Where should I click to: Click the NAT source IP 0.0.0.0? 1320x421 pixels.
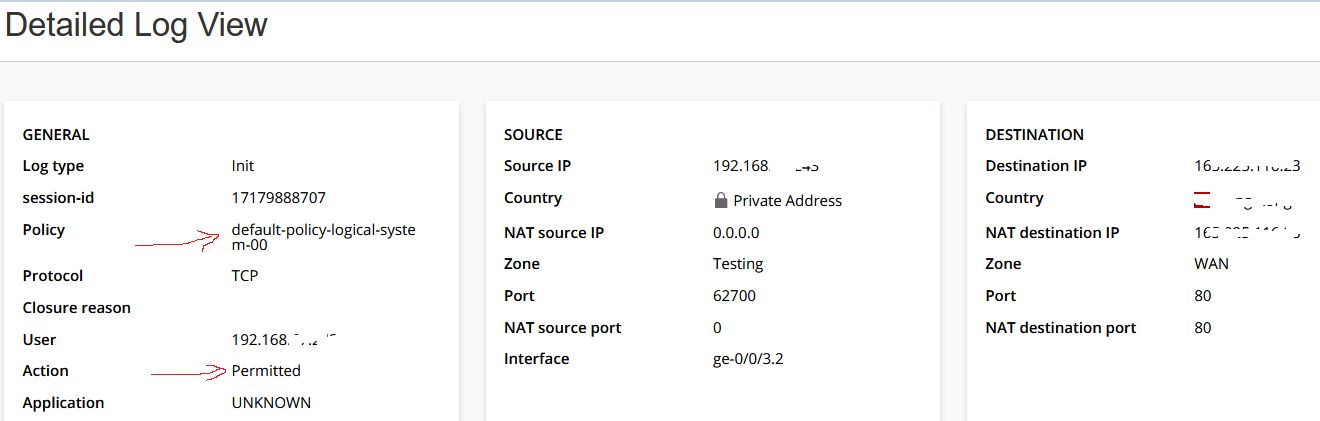point(736,233)
